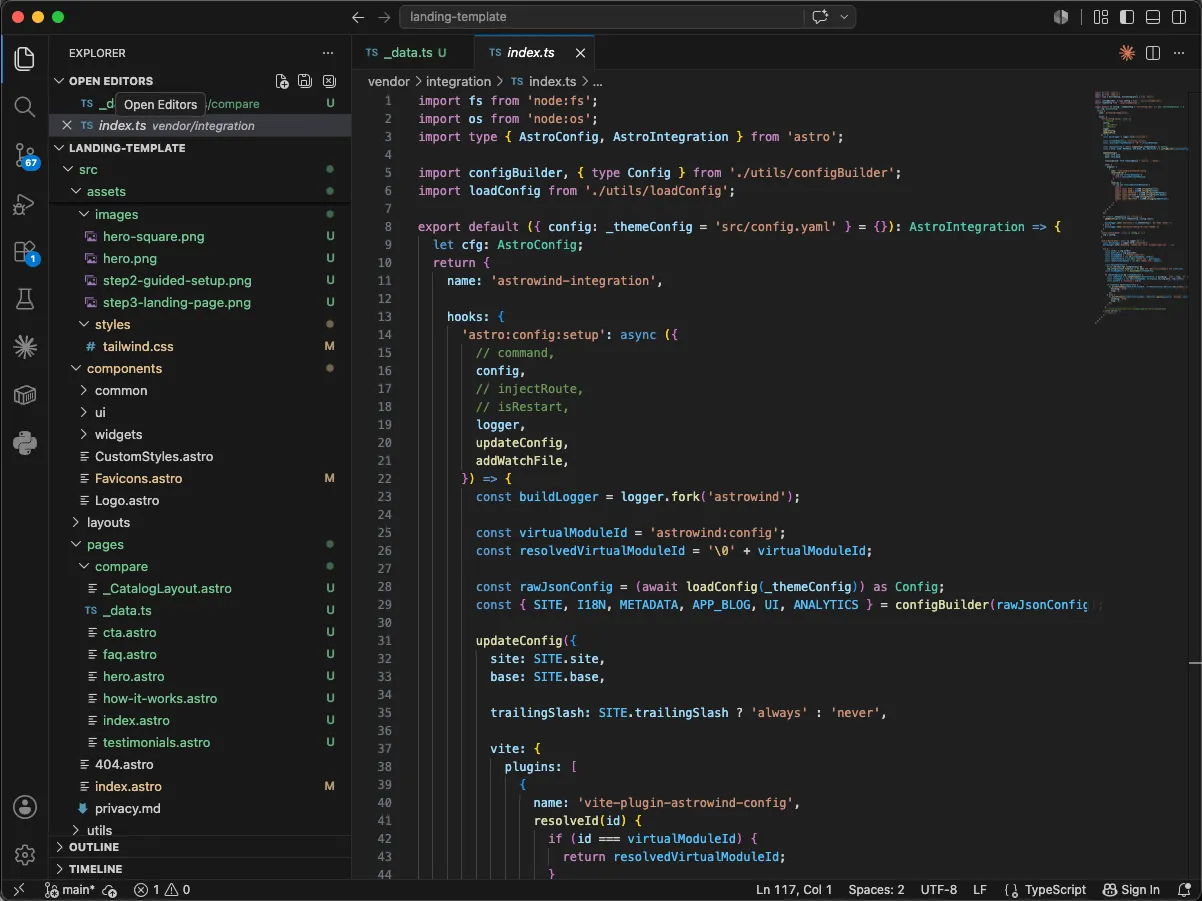Open the Manage gear icon
The height and width of the screenshot is (901, 1202).
pyautogui.click(x=25, y=855)
